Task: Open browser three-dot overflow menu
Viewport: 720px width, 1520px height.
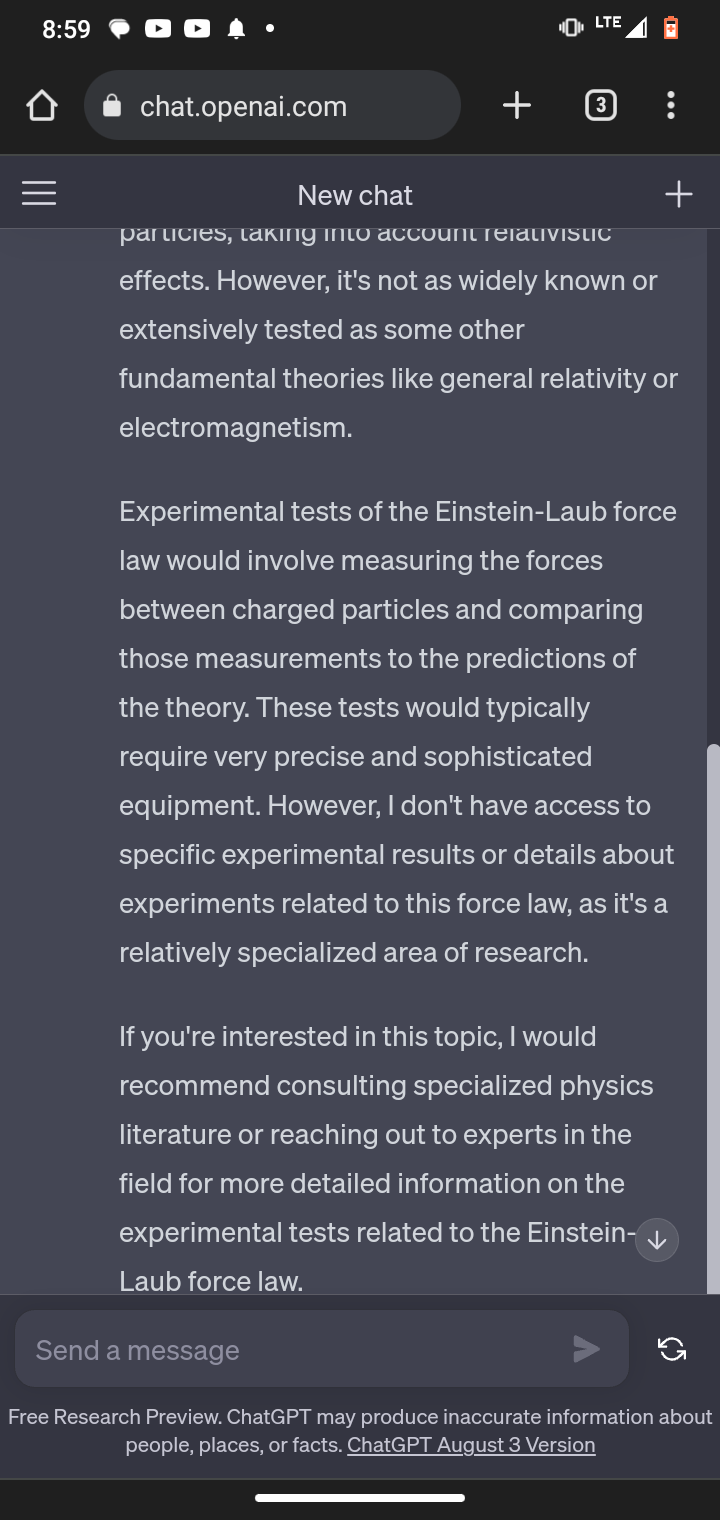Action: (670, 106)
